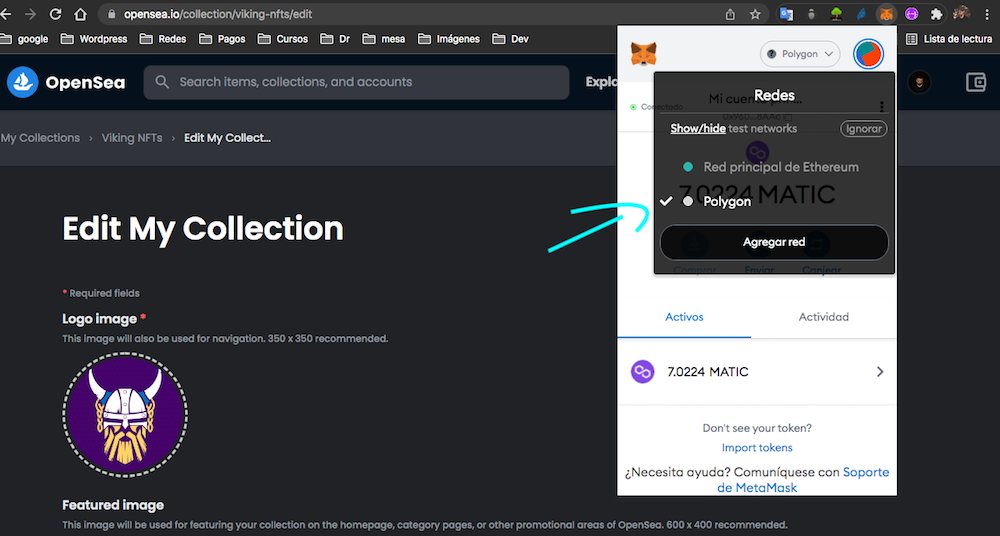Image resolution: width=1000 pixels, height=536 pixels.
Task: Open MetaMask account avatar menu
Action: click(868, 54)
